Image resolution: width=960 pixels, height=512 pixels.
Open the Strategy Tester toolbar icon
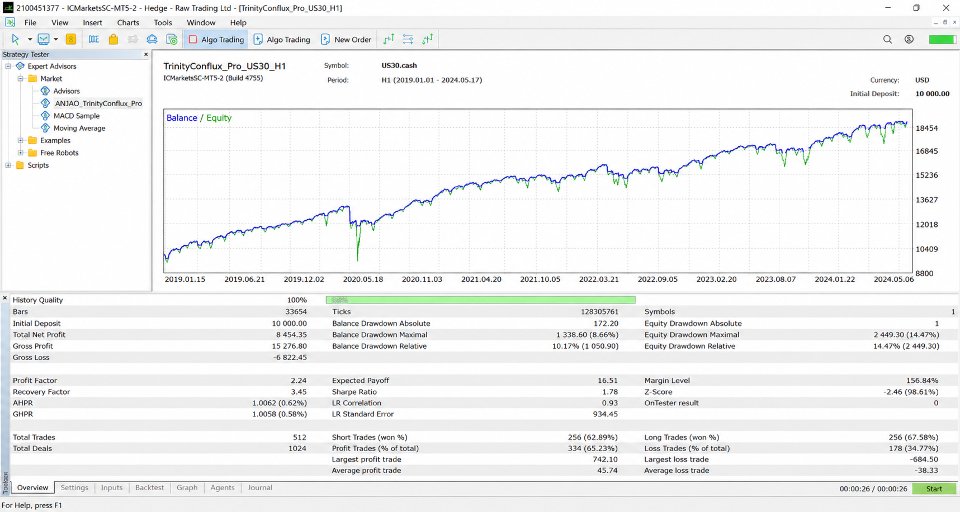pyautogui.click(x=171, y=39)
